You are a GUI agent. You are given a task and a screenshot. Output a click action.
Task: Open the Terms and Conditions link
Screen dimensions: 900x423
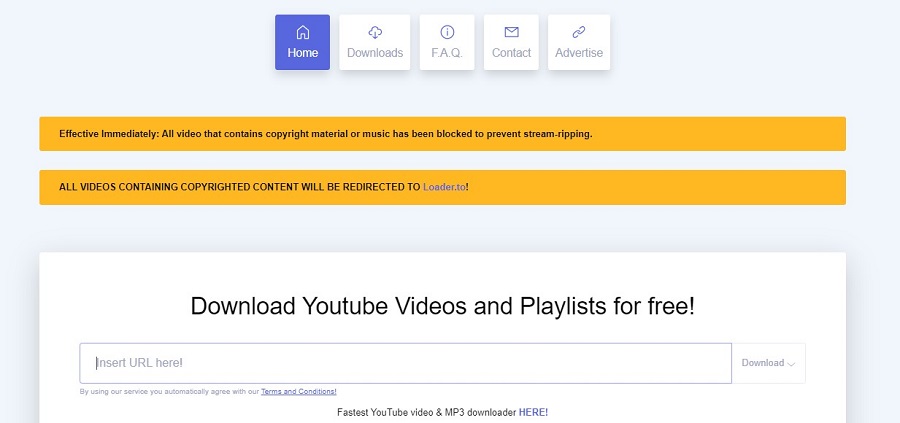tap(298, 392)
